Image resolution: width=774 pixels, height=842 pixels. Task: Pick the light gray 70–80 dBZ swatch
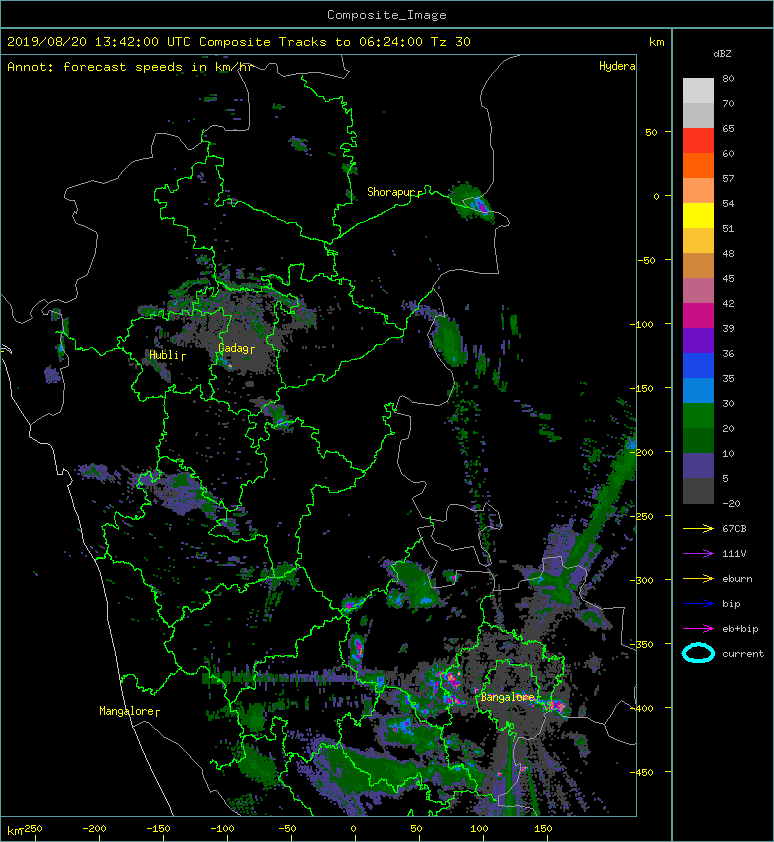tap(698, 90)
